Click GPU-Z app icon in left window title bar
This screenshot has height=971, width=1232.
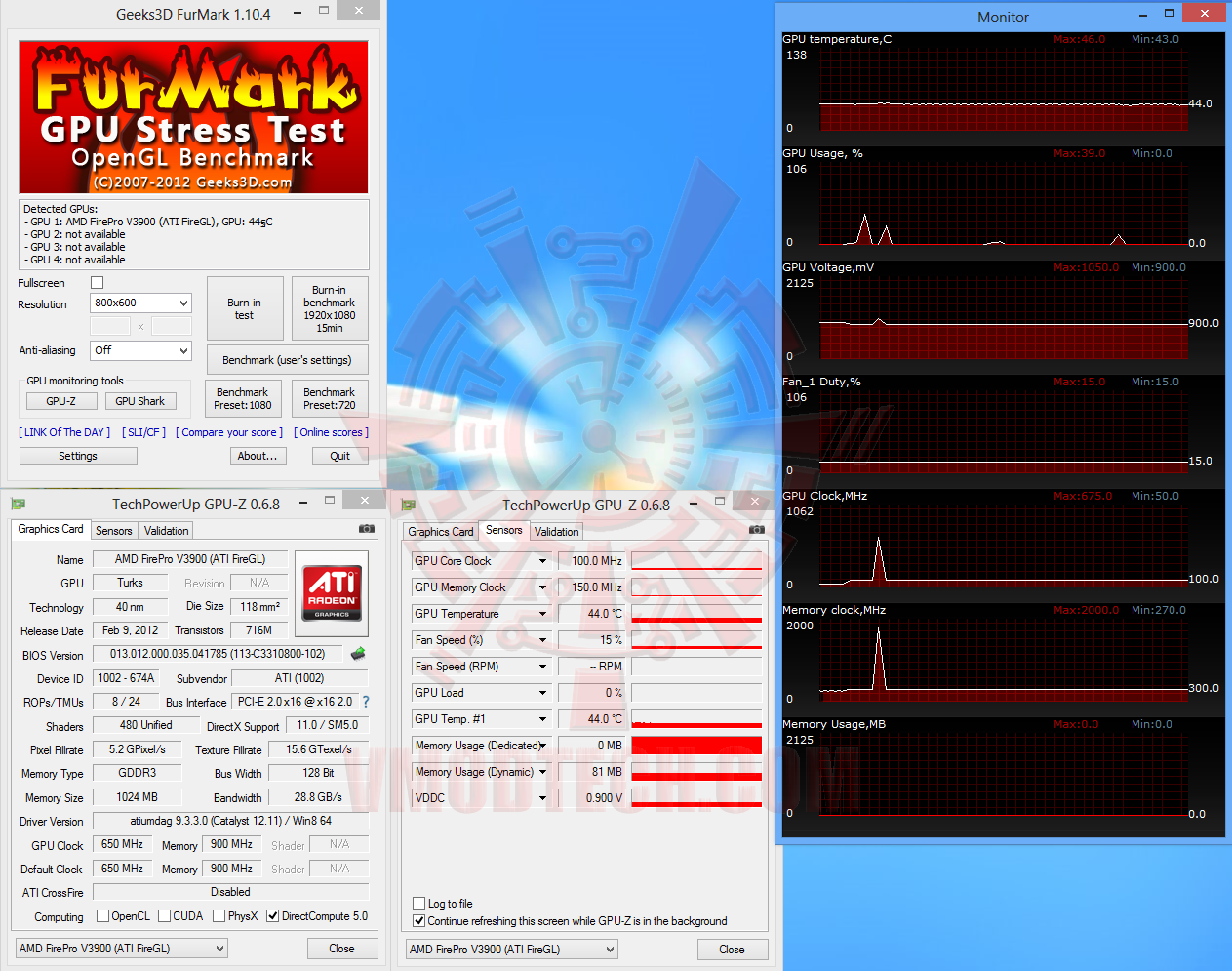pyautogui.click(x=18, y=505)
